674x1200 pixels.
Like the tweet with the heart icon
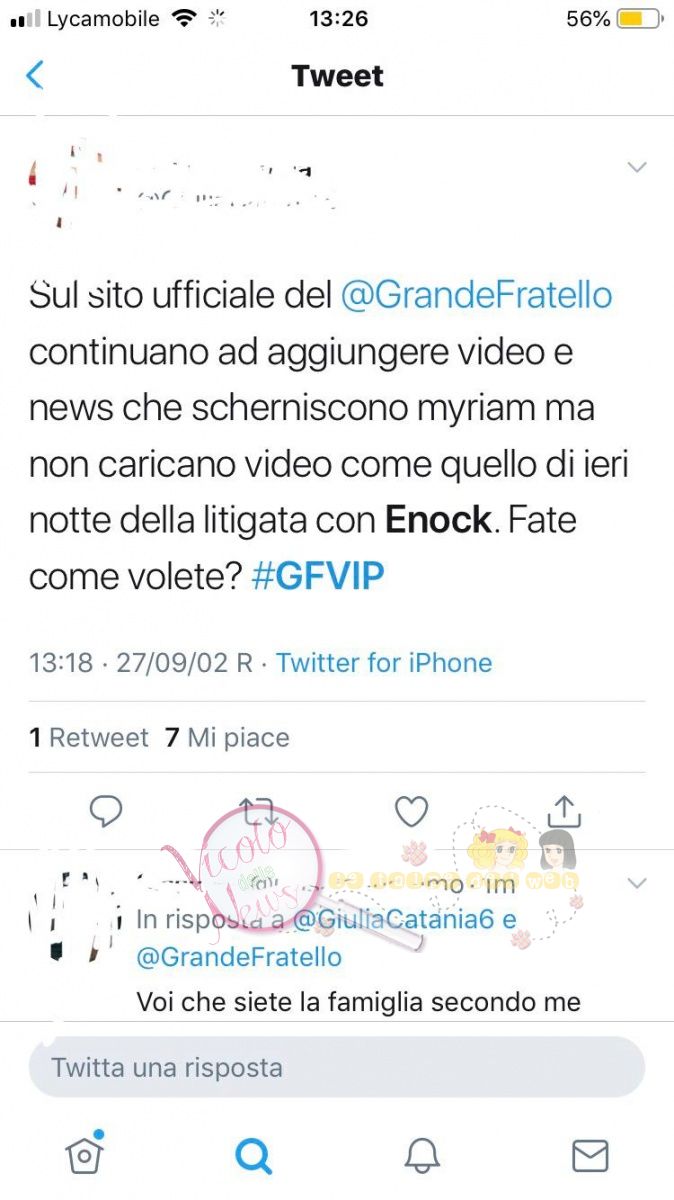coord(411,812)
